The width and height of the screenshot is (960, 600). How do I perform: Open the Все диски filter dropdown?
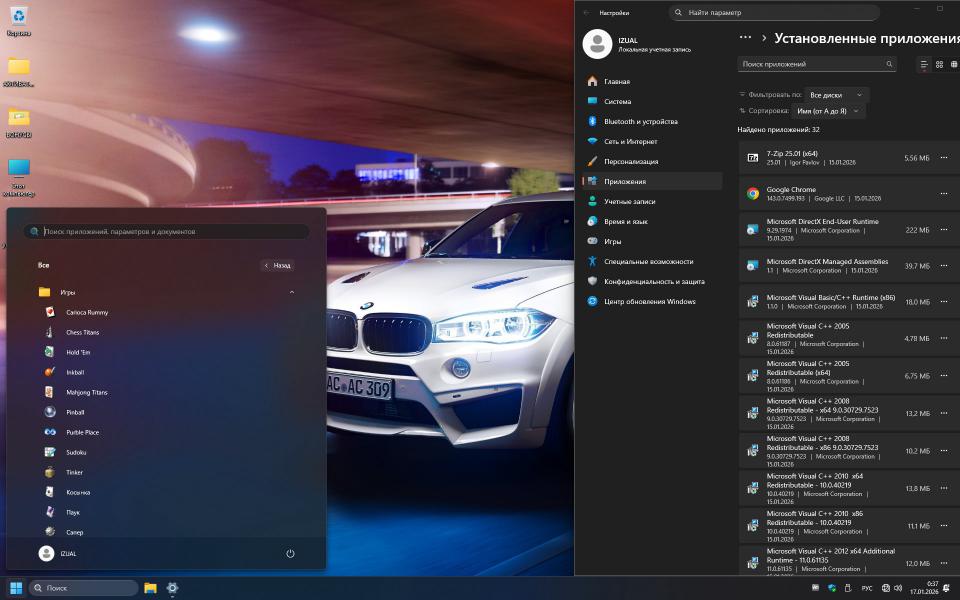(836, 94)
